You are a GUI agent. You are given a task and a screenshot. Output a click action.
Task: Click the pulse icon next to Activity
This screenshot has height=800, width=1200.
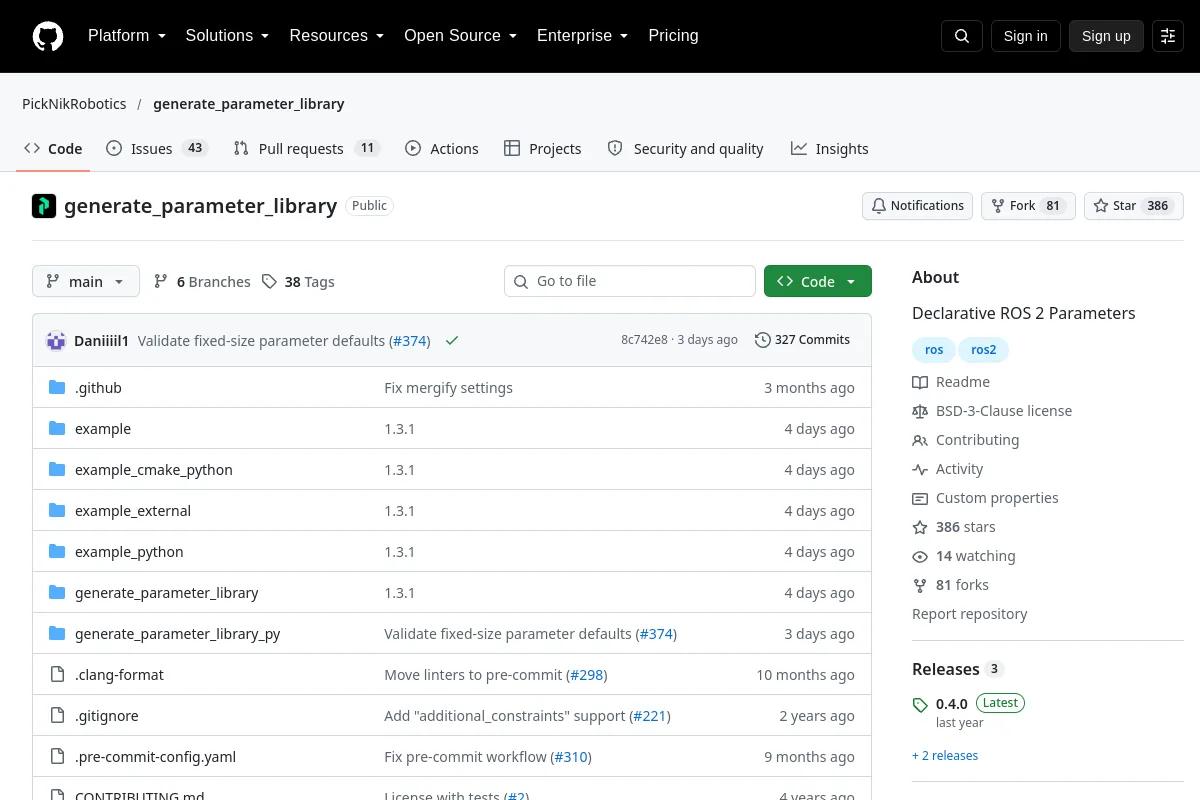[x=920, y=469]
